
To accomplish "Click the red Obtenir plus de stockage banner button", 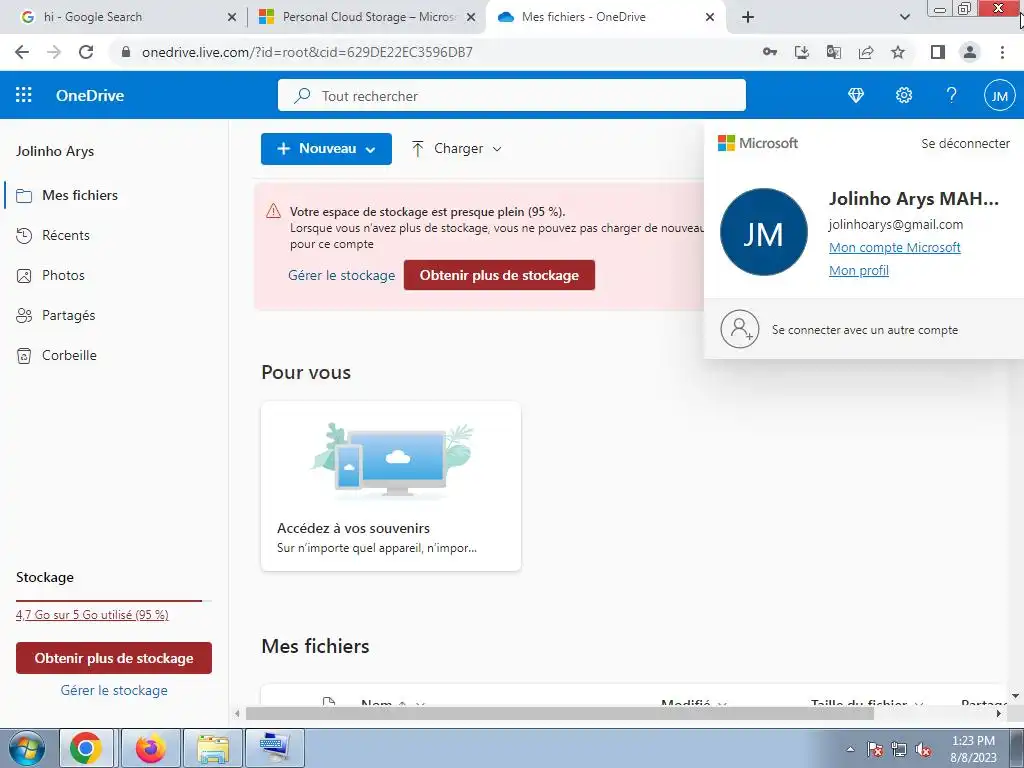I will click(x=499, y=275).
